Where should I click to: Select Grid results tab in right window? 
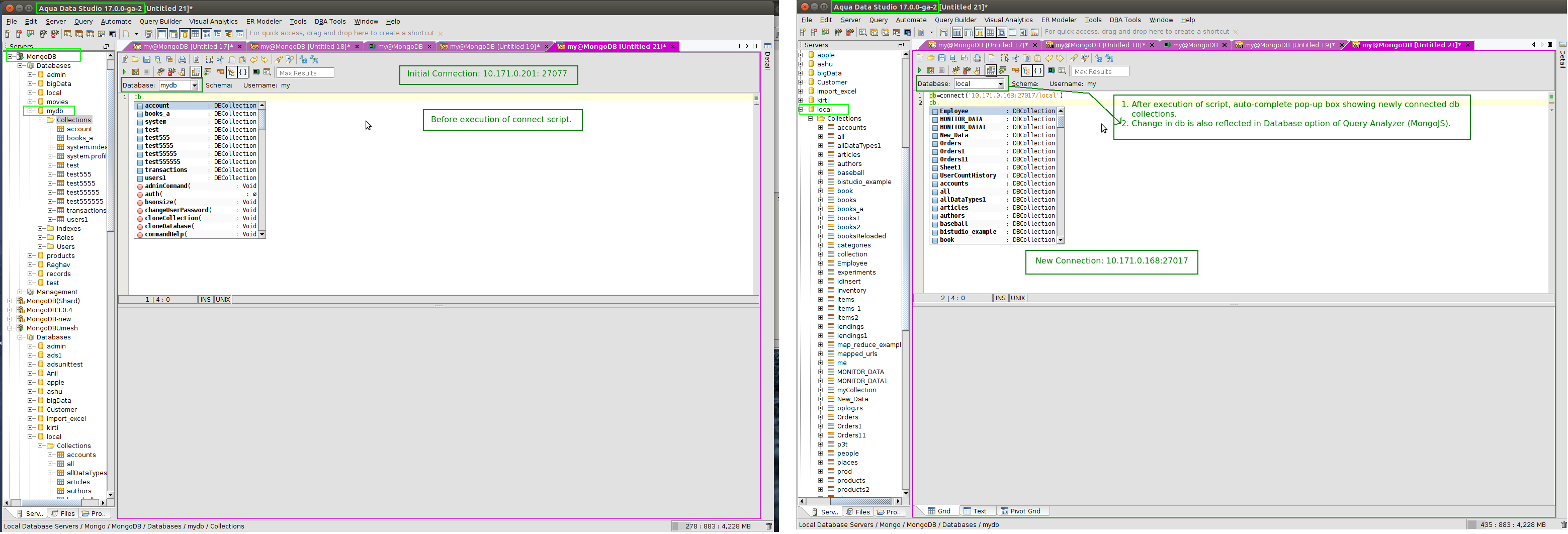coord(939,511)
